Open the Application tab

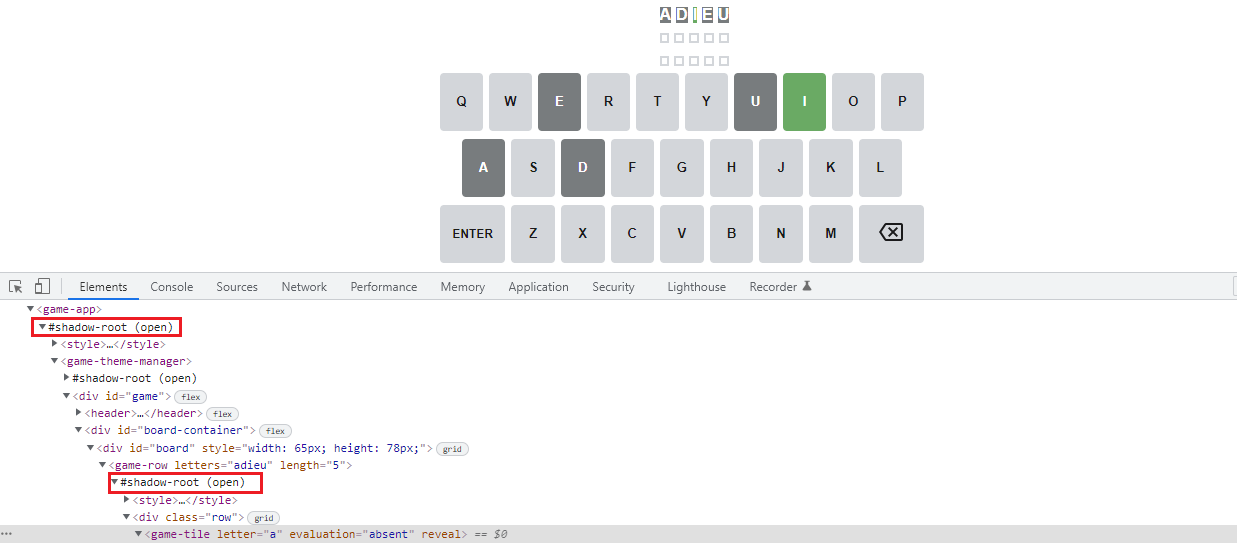[538, 286]
